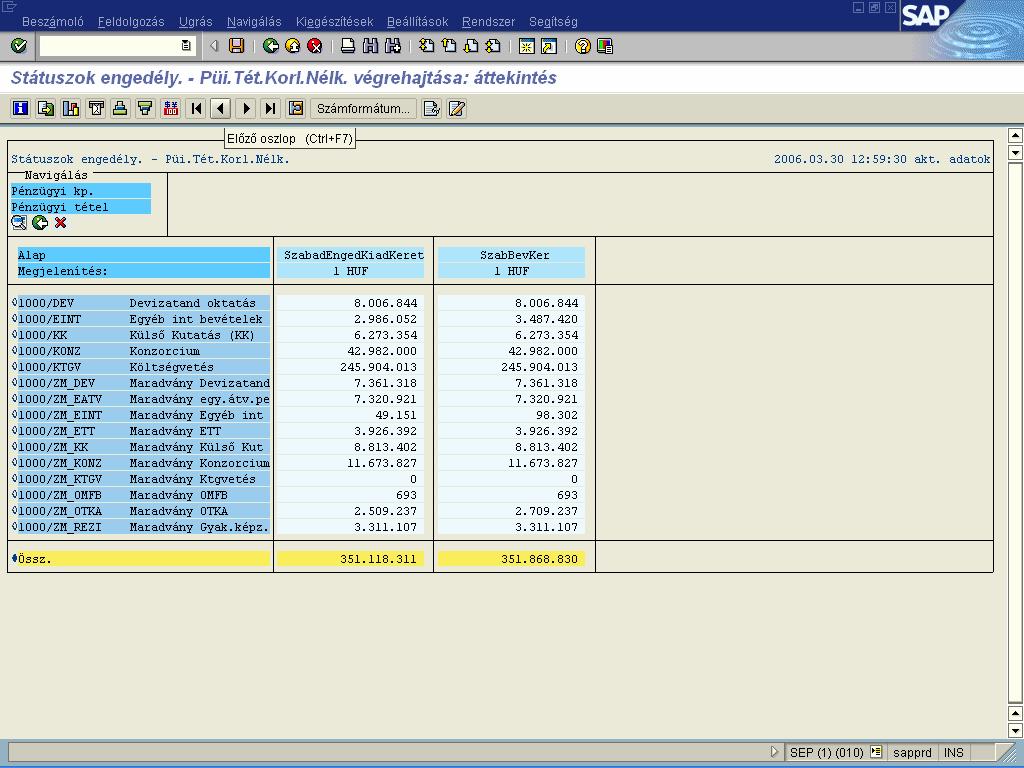Click the blue Information icon
Screen dimensions: 1024x768
click(20, 108)
